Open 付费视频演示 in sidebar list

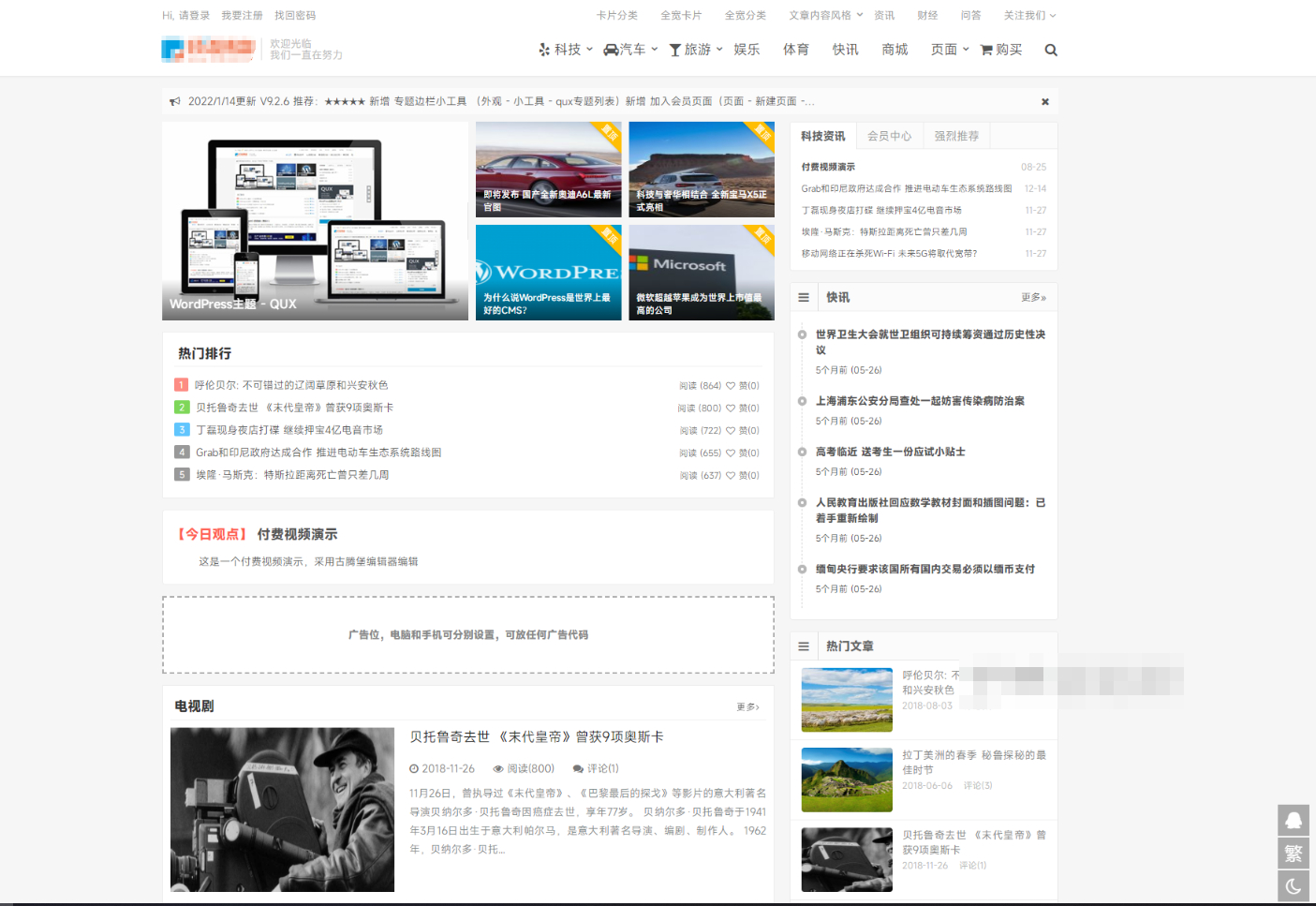pyautogui.click(x=828, y=167)
